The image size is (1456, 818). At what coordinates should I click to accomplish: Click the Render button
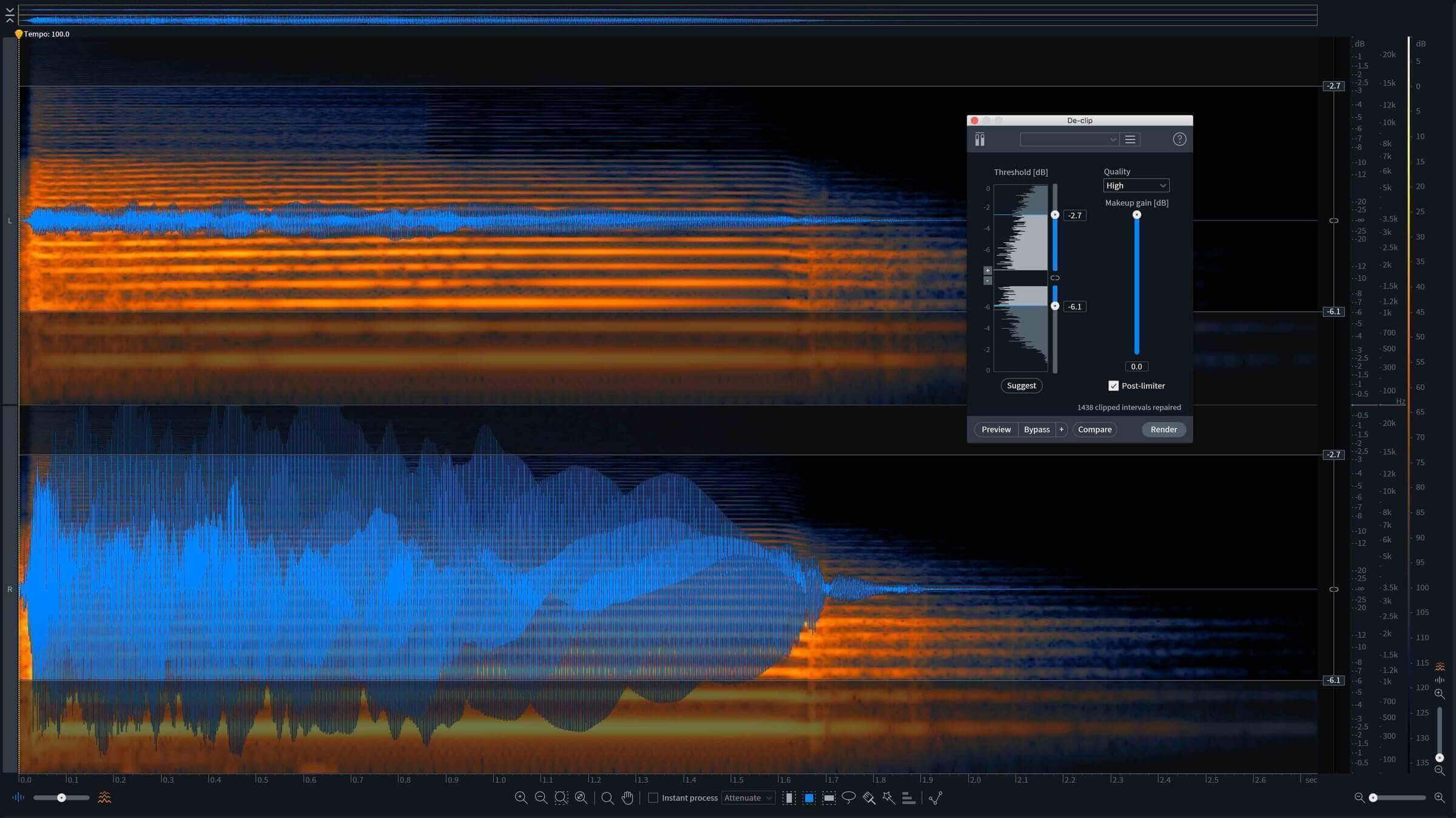[1164, 430]
